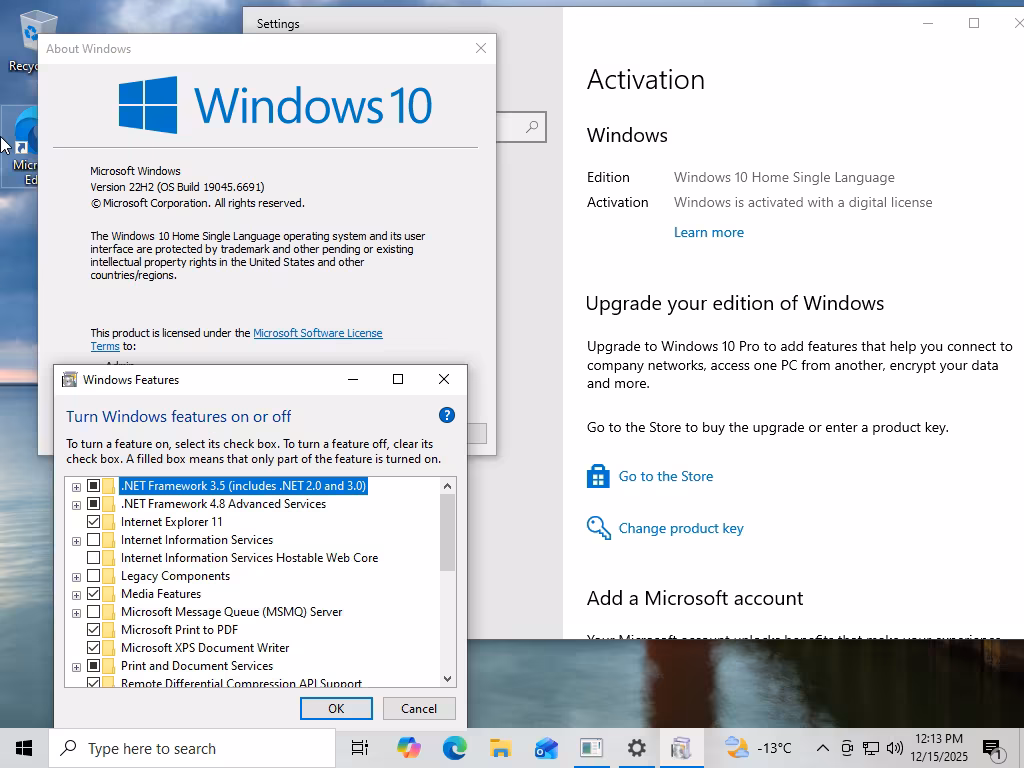Viewport: 1024px width, 768px height.
Task: Expand the Media Features tree node
Action: (76, 595)
